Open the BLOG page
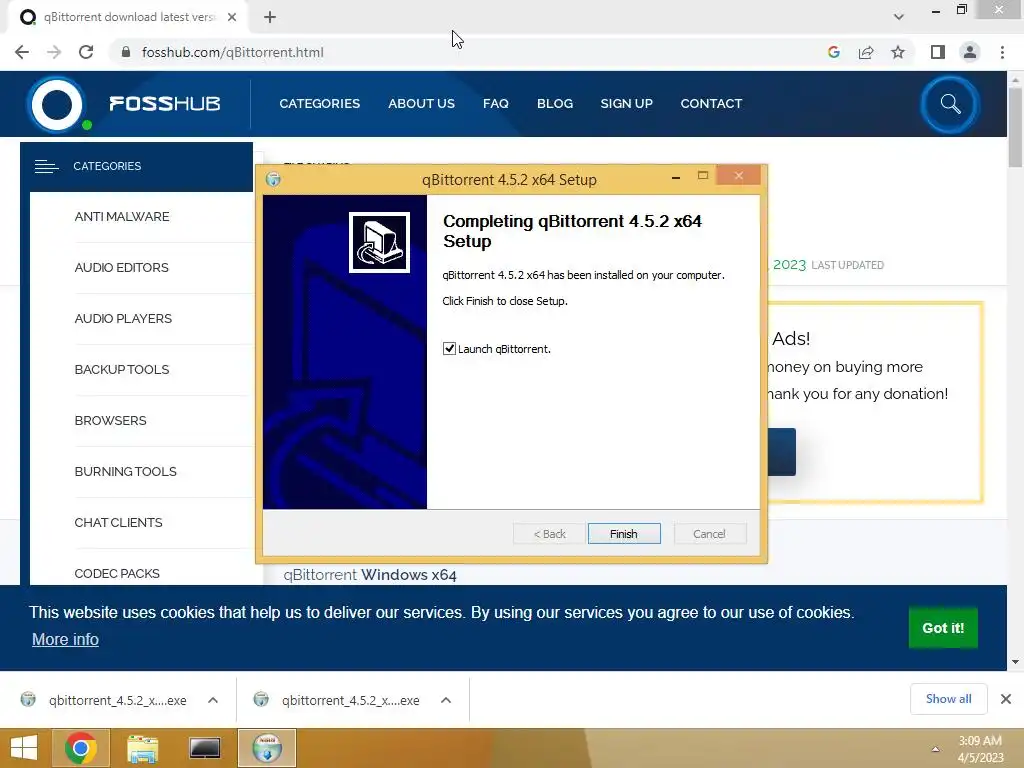This screenshot has width=1024, height=768. tap(554, 104)
